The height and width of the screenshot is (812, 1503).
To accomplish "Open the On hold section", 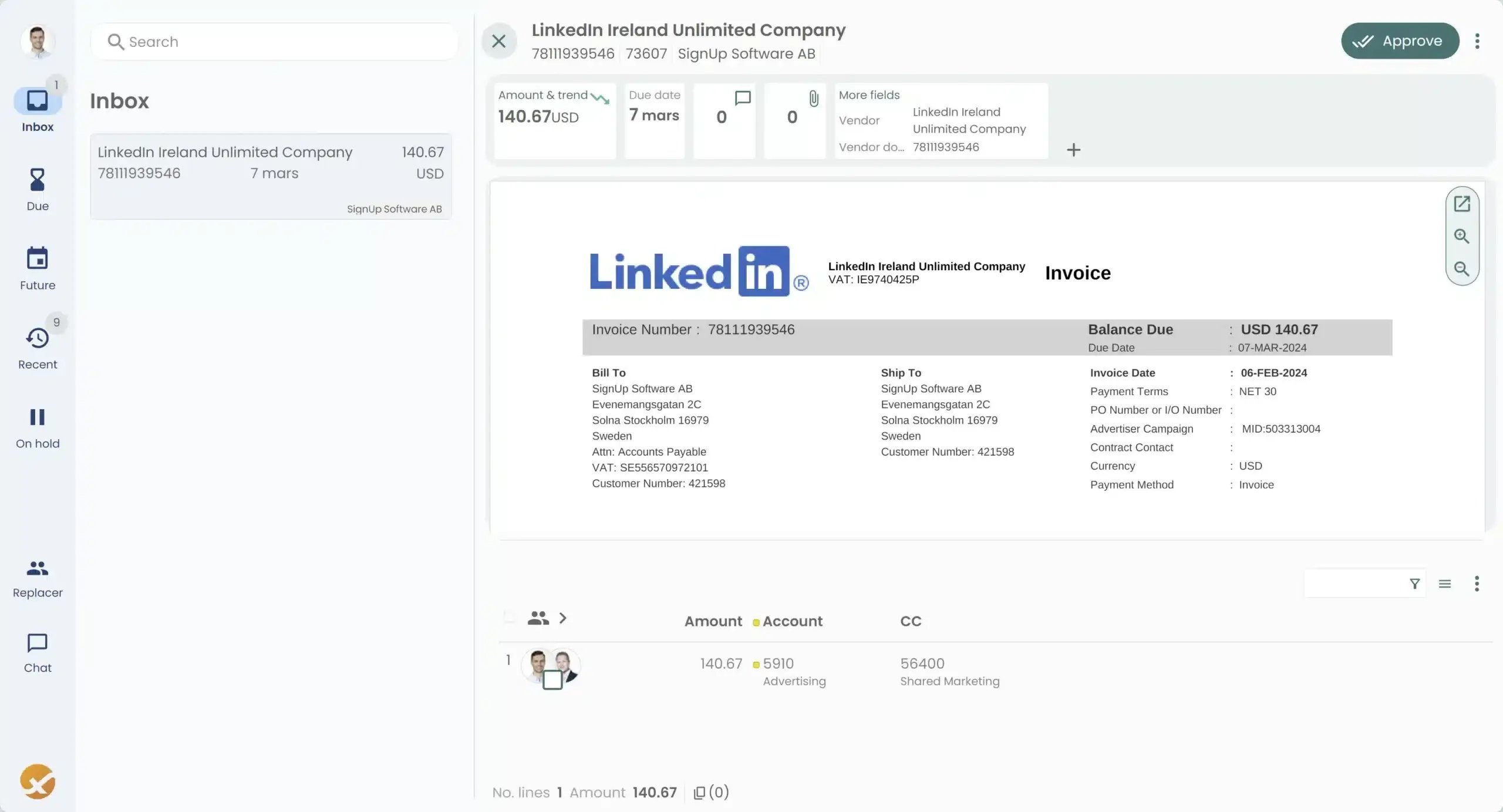I will click(37, 422).
